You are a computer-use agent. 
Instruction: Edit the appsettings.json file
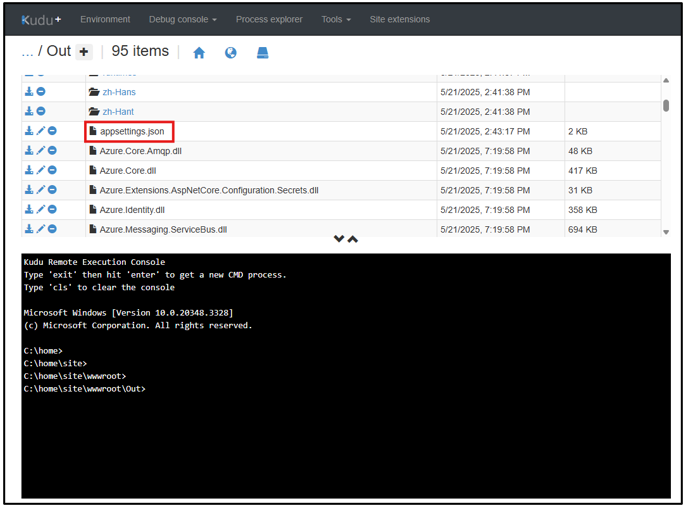tap(41, 131)
